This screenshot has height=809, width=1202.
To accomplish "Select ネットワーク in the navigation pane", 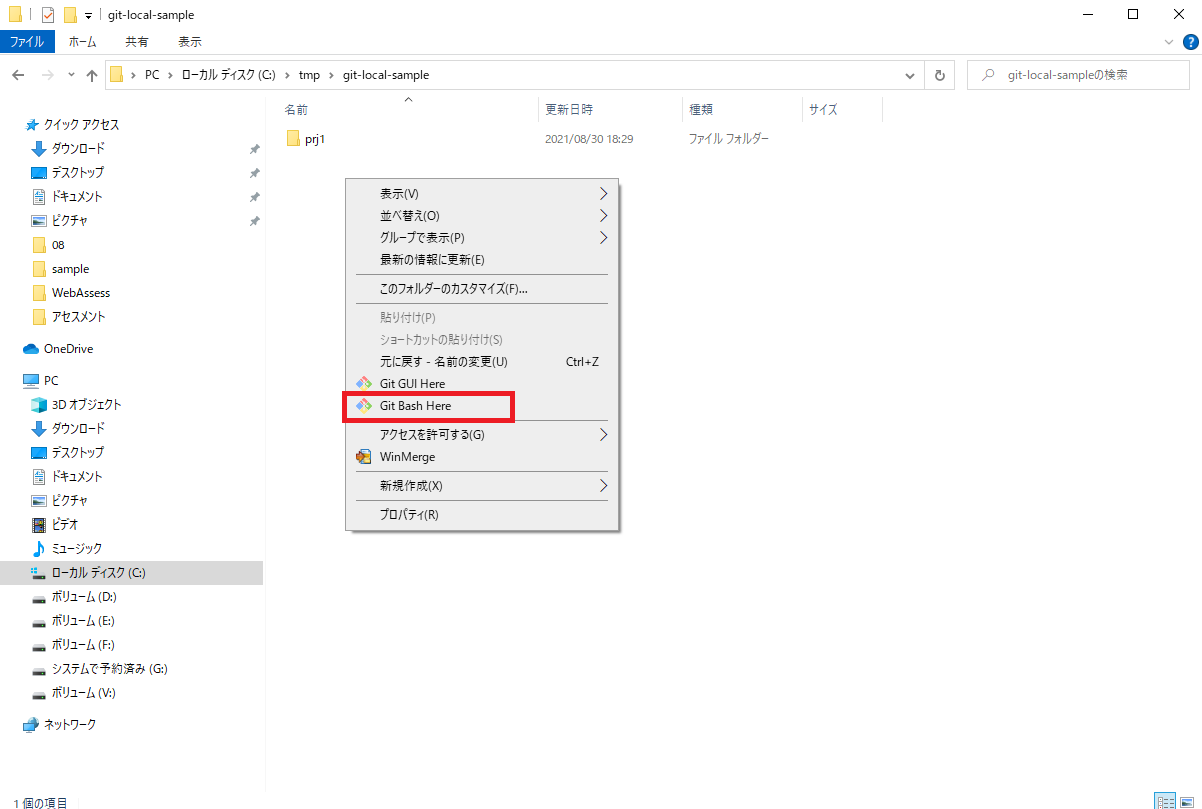I will click(69, 724).
